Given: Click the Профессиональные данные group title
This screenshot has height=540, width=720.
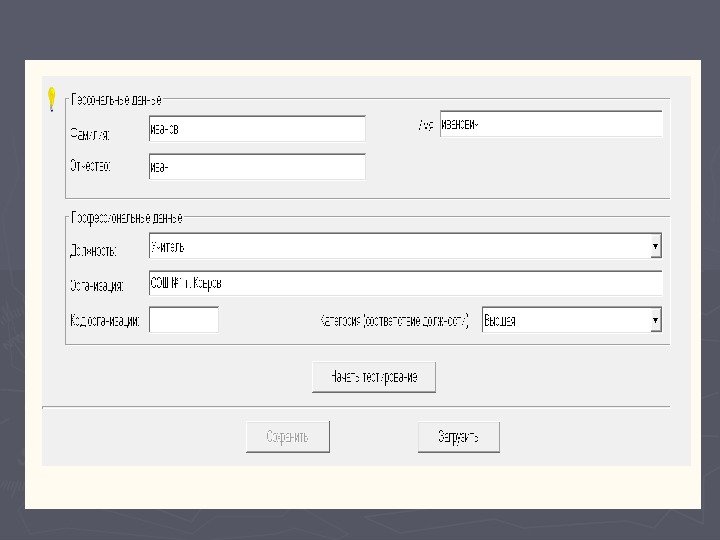Looking at the screenshot, I should click(126, 217).
